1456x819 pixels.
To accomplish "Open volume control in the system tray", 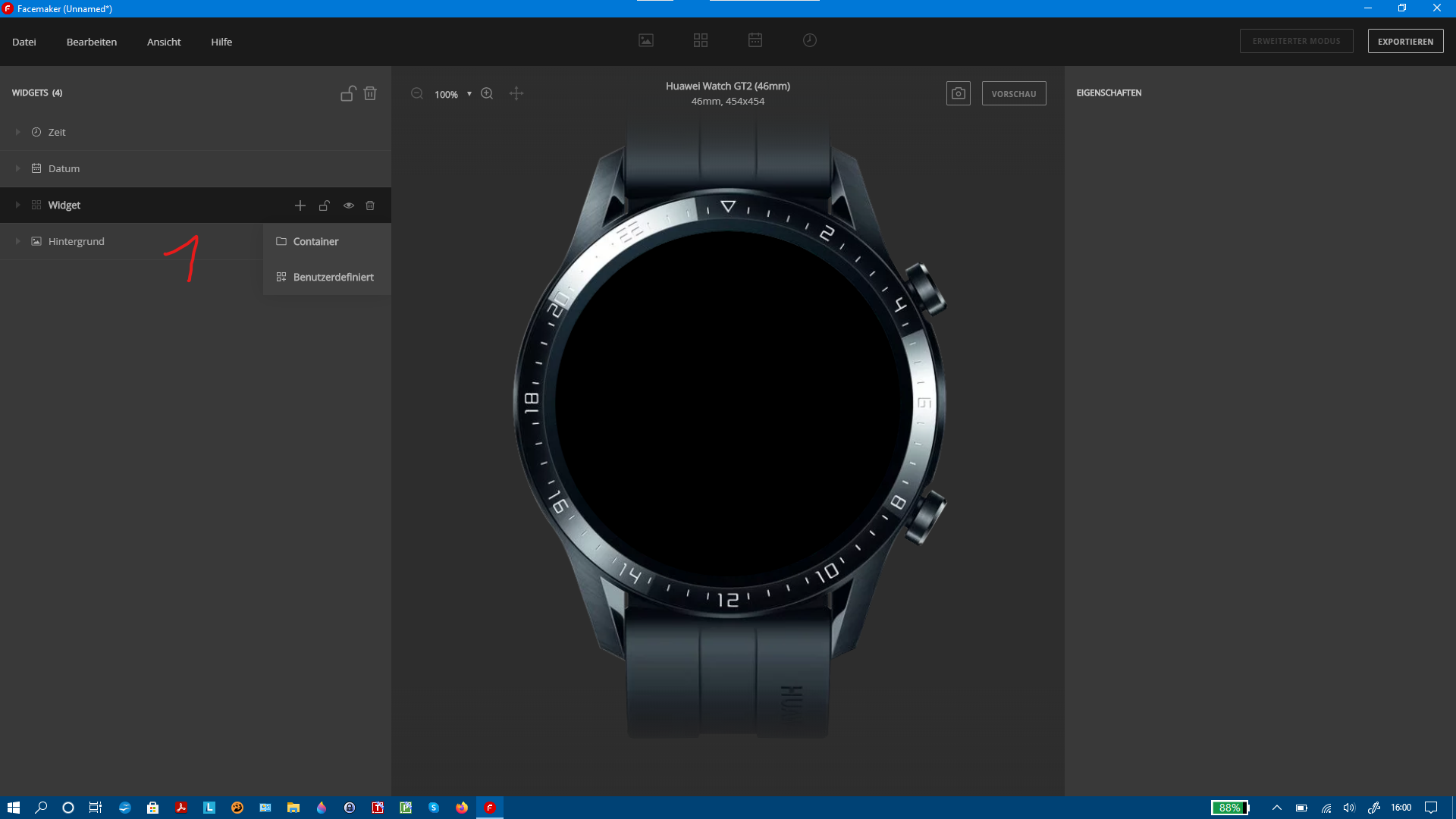I will [x=1349, y=808].
